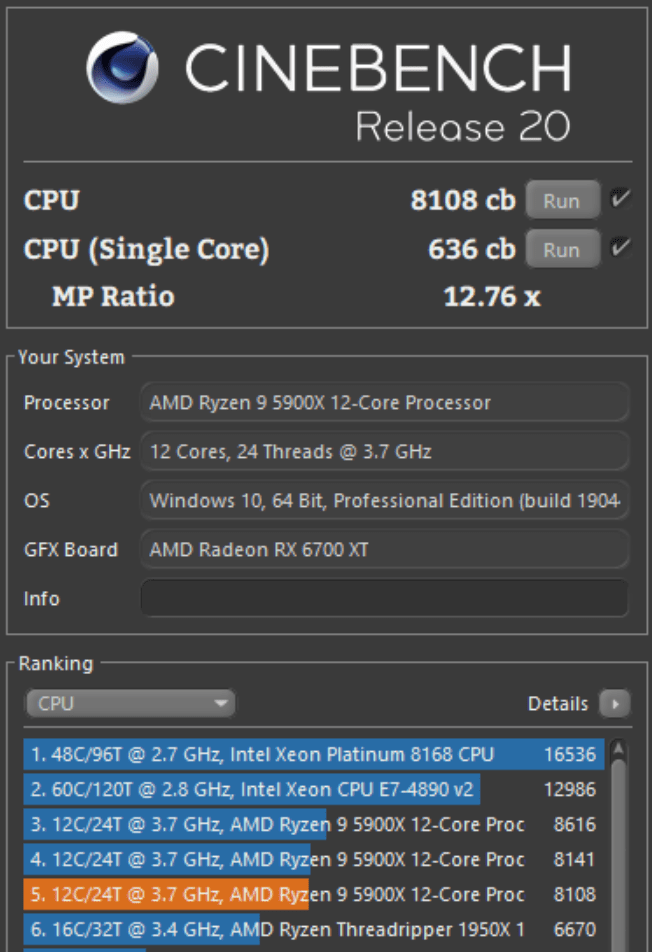This screenshot has width=652, height=952.
Task: Click into the Info text field
Action: click(x=385, y=598)
